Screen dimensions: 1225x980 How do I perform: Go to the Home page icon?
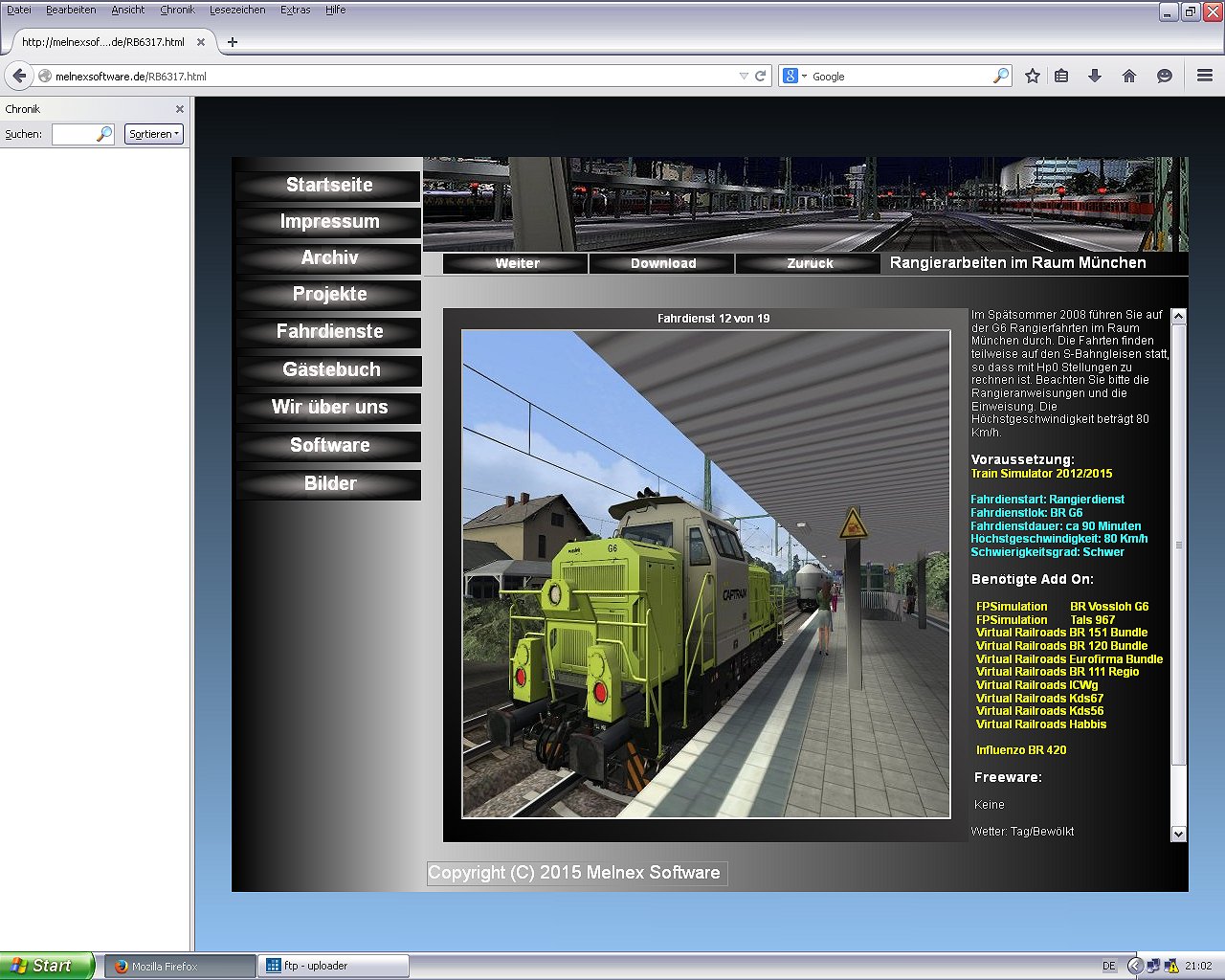pos(1129,77)
